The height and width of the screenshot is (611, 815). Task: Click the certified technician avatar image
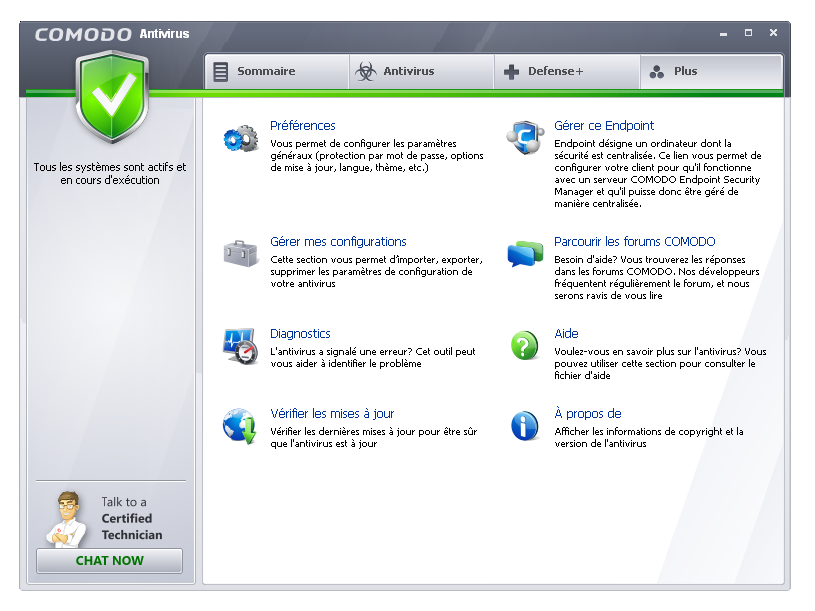(x=67, y=518)
